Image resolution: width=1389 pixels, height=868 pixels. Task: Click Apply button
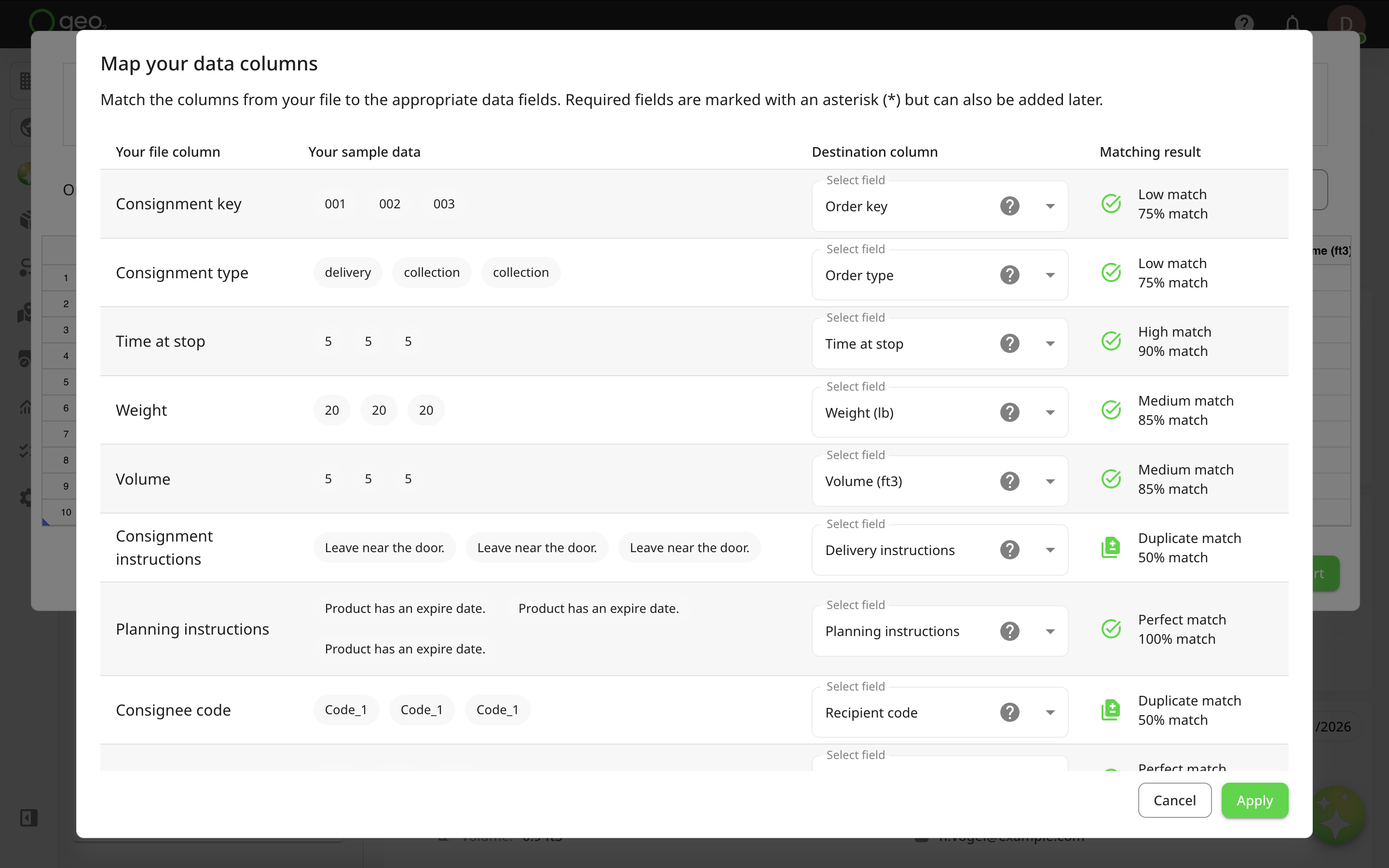1255,800
